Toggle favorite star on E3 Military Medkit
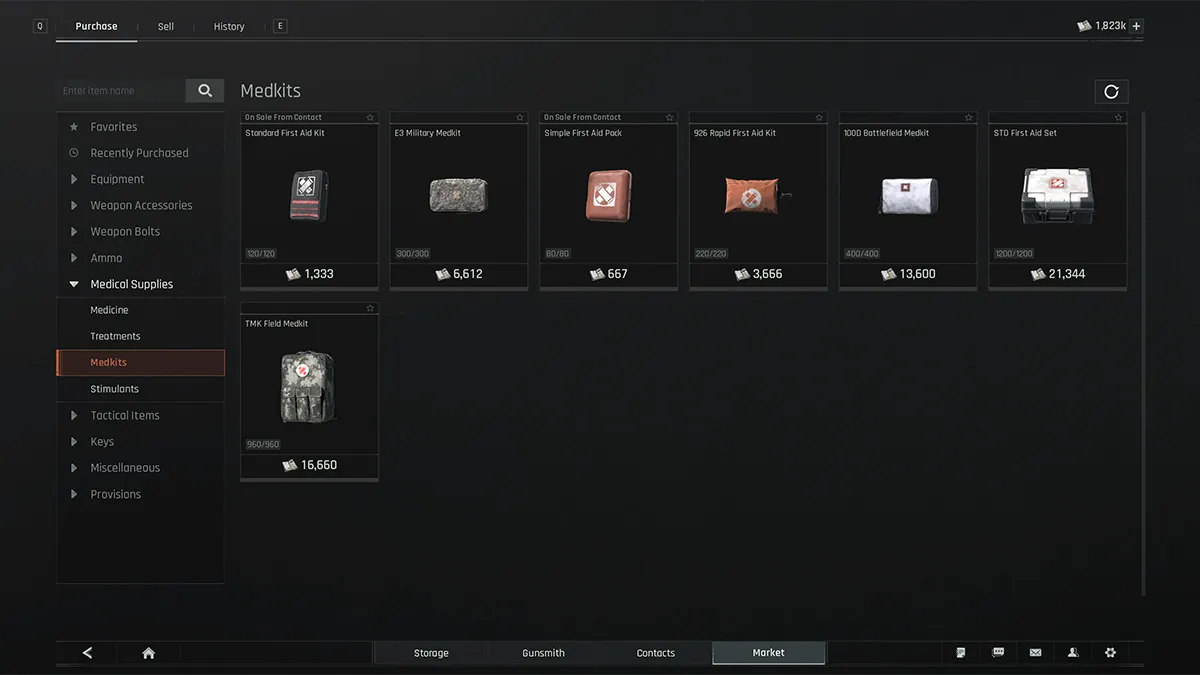Image resolution: width=1200 pixels, height=675 pixels. [x=520, y=117]
